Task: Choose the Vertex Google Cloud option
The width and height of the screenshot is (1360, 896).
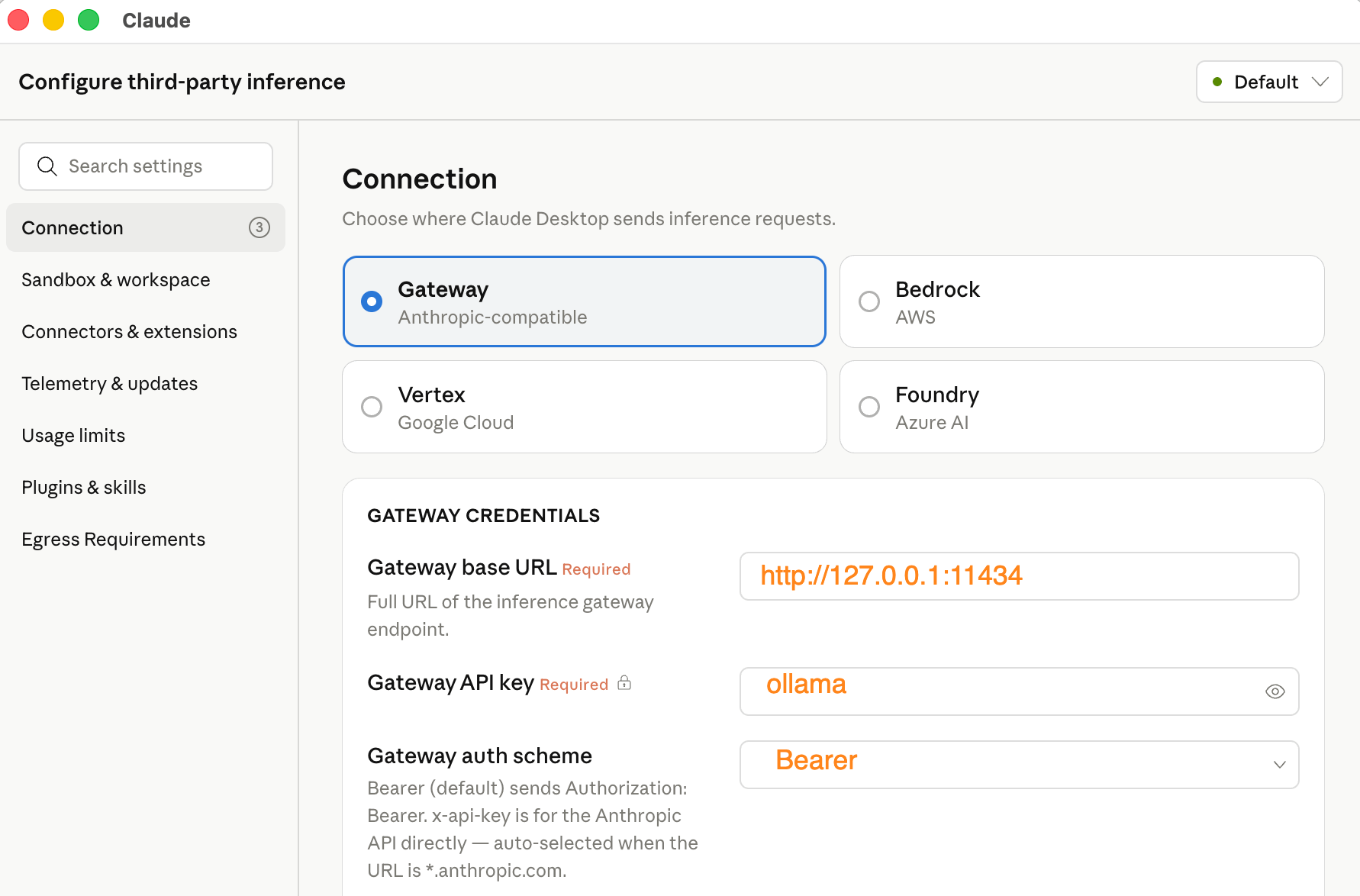Action: [585, 407]
